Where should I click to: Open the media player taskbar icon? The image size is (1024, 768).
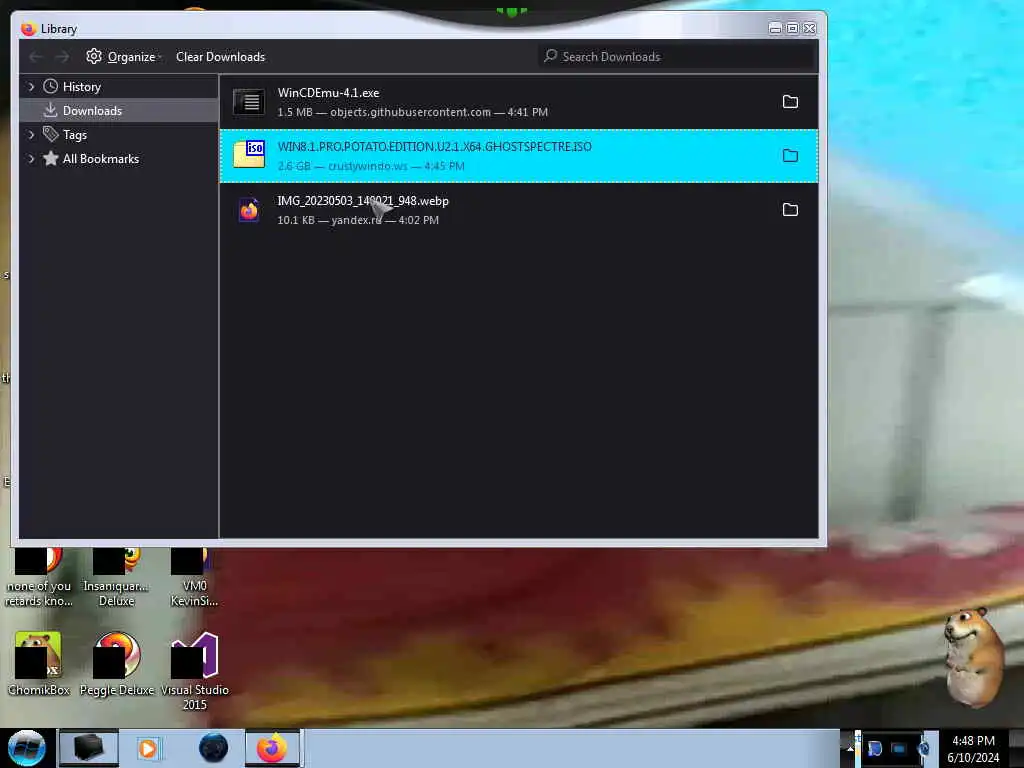148,748
